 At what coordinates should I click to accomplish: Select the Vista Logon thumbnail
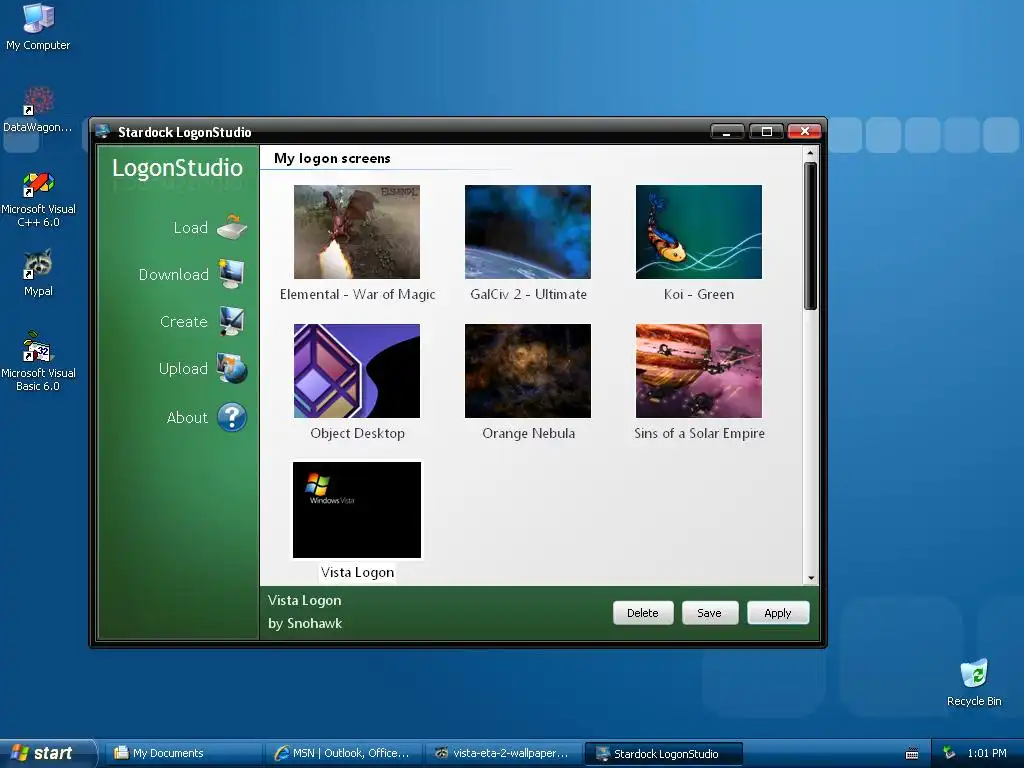click(x=357, y=510)
